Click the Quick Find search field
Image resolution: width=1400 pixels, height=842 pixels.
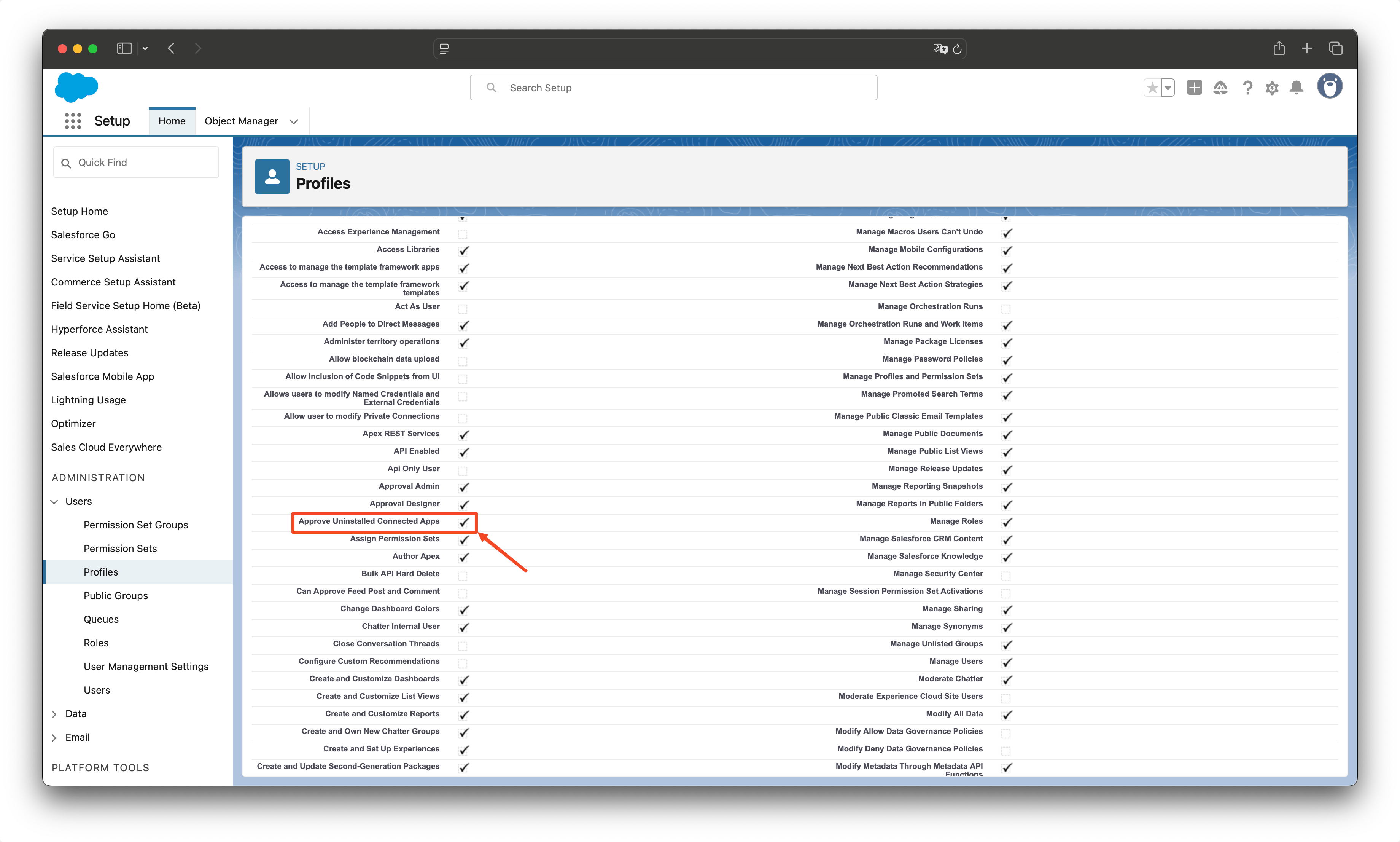tap(136, 162)
